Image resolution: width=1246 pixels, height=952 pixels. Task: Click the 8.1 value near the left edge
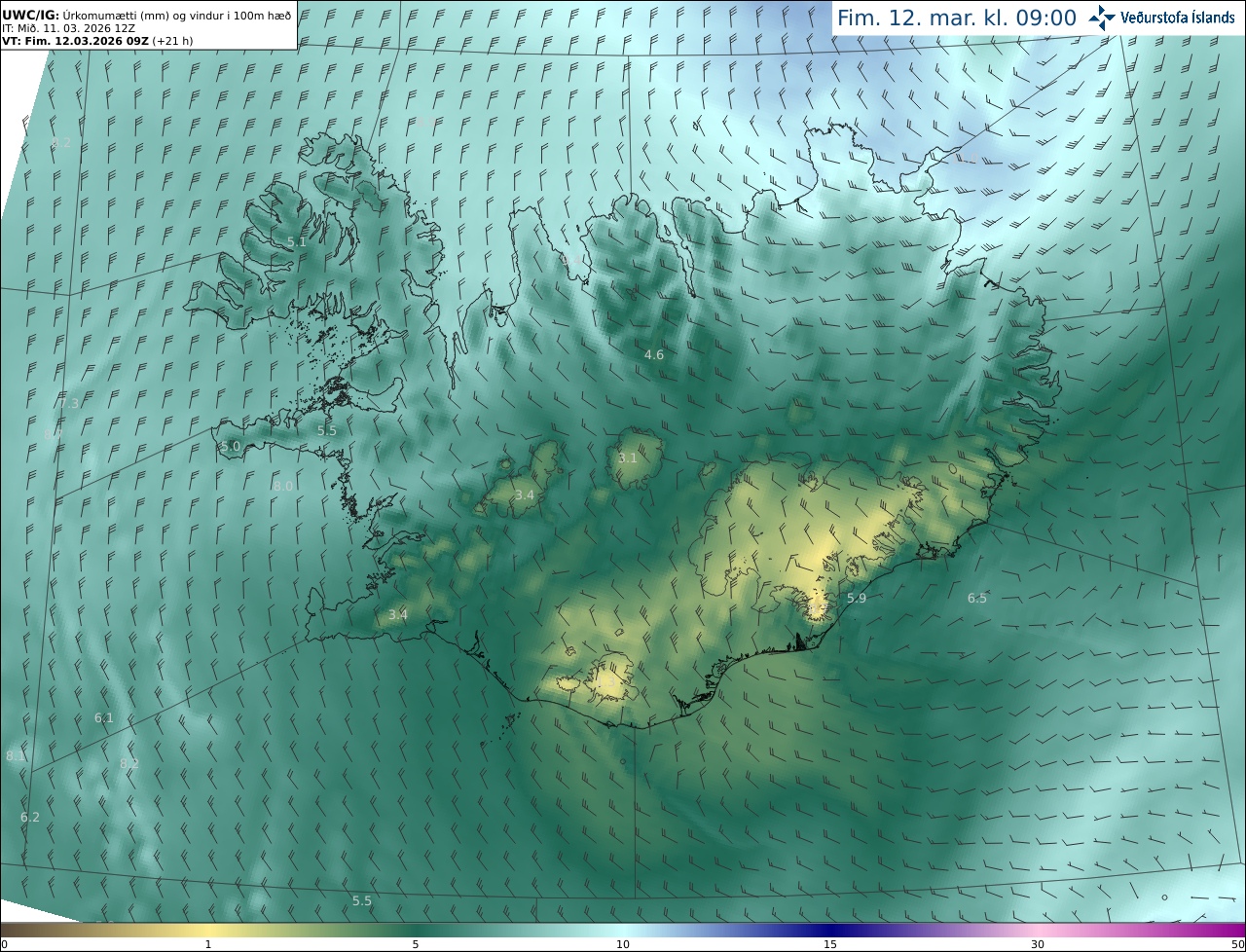(16, 755)
